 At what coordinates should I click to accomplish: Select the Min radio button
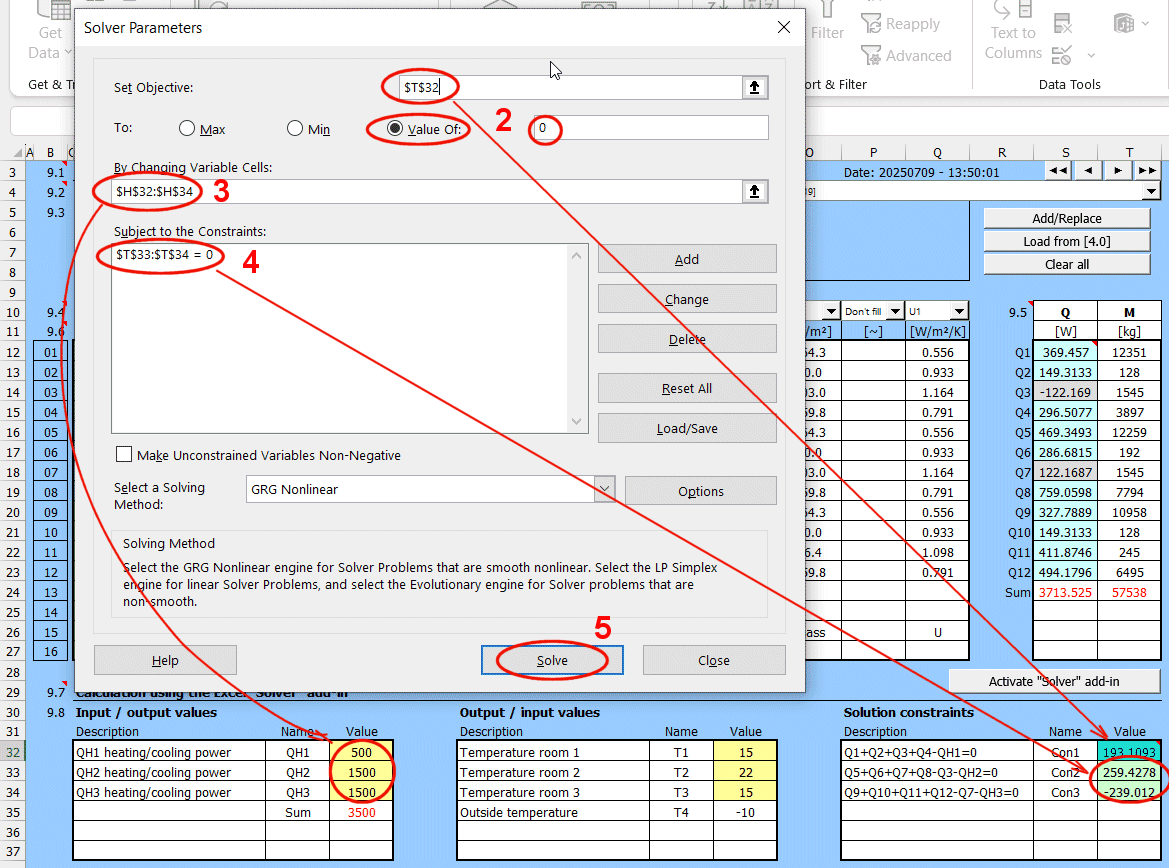coord(295,129)
